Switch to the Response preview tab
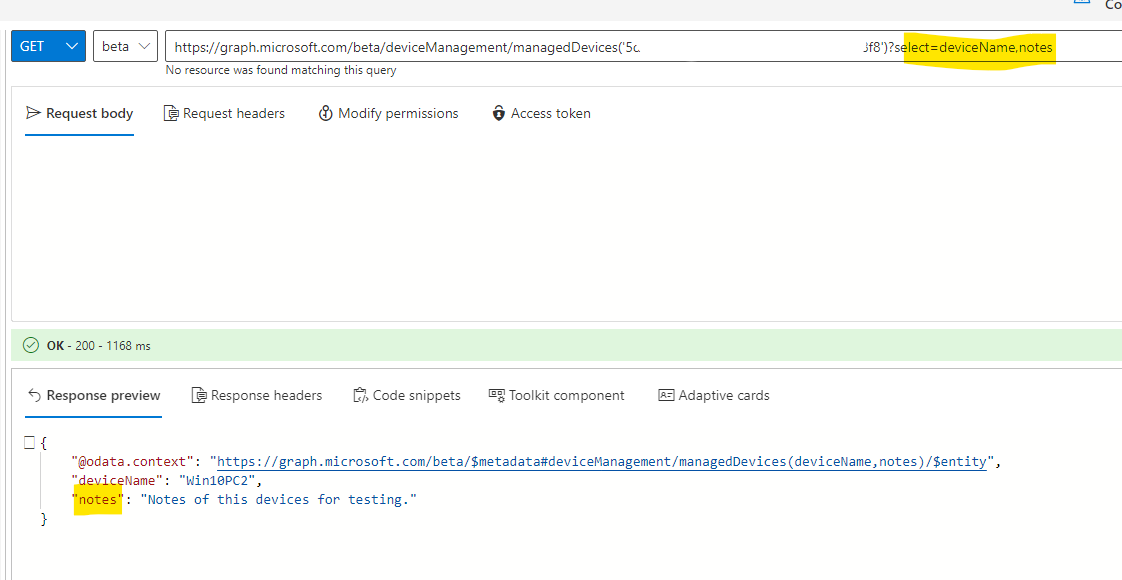 click(94, 395)
